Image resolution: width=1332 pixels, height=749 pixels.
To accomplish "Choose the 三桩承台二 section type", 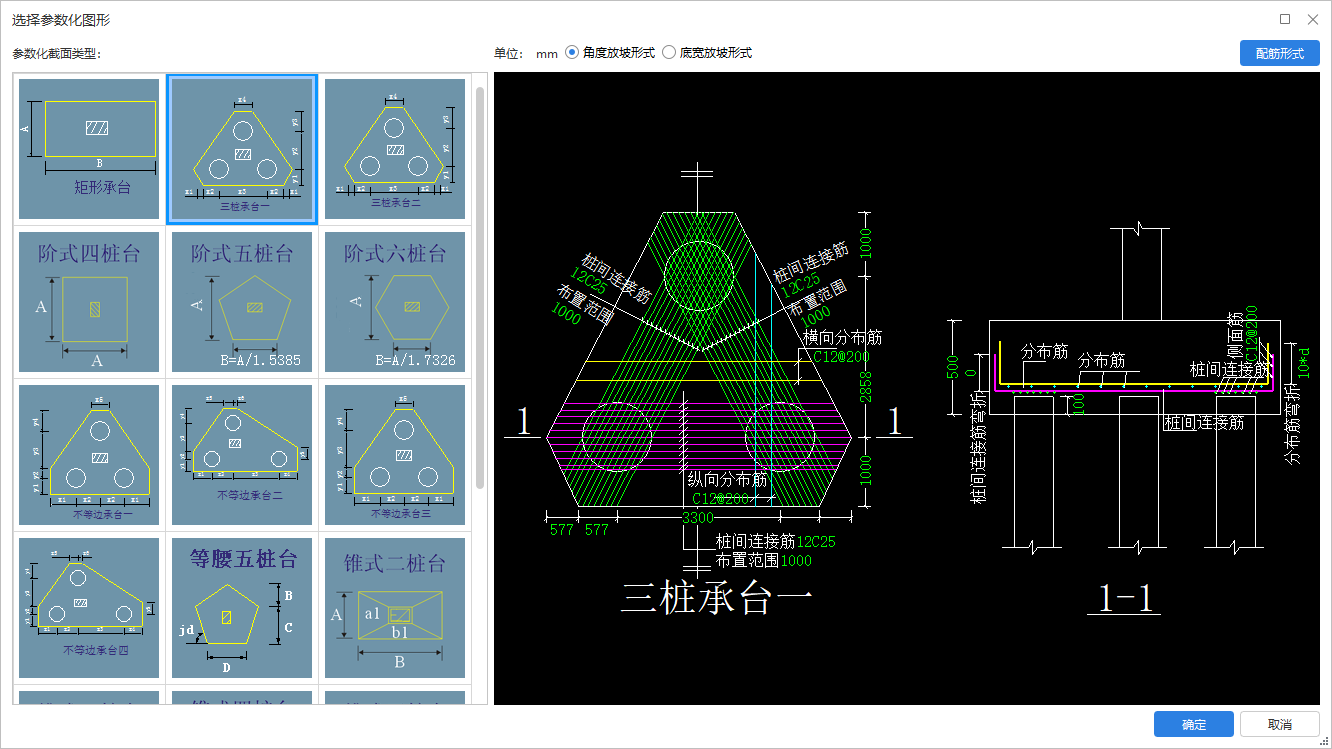I will (395, 149).
